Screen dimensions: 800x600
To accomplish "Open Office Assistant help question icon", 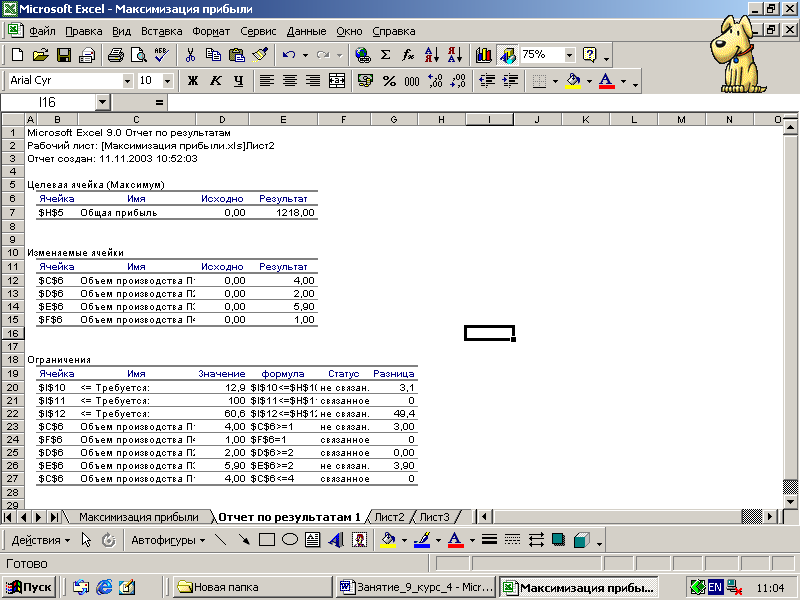I will (590, 55).
